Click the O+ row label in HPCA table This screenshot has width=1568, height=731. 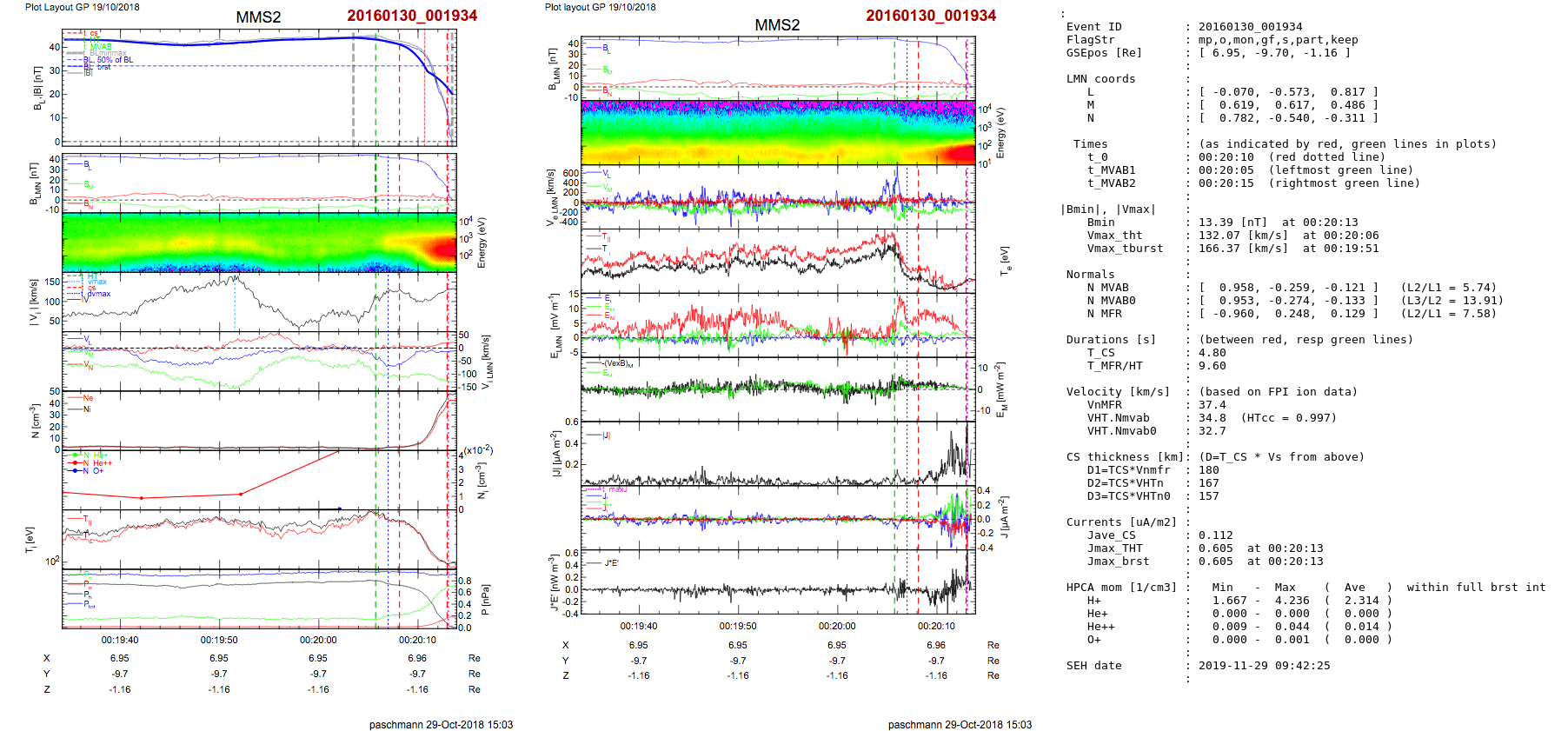coord(1093,640)
